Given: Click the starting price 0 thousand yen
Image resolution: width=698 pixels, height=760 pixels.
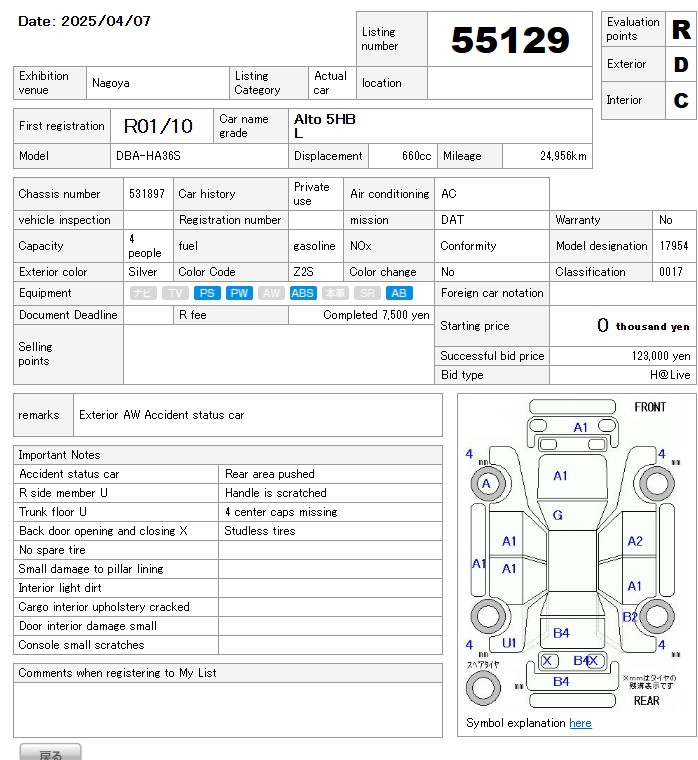Looking at the screenshot, I should pyautogui.click(x=643, y=326).
